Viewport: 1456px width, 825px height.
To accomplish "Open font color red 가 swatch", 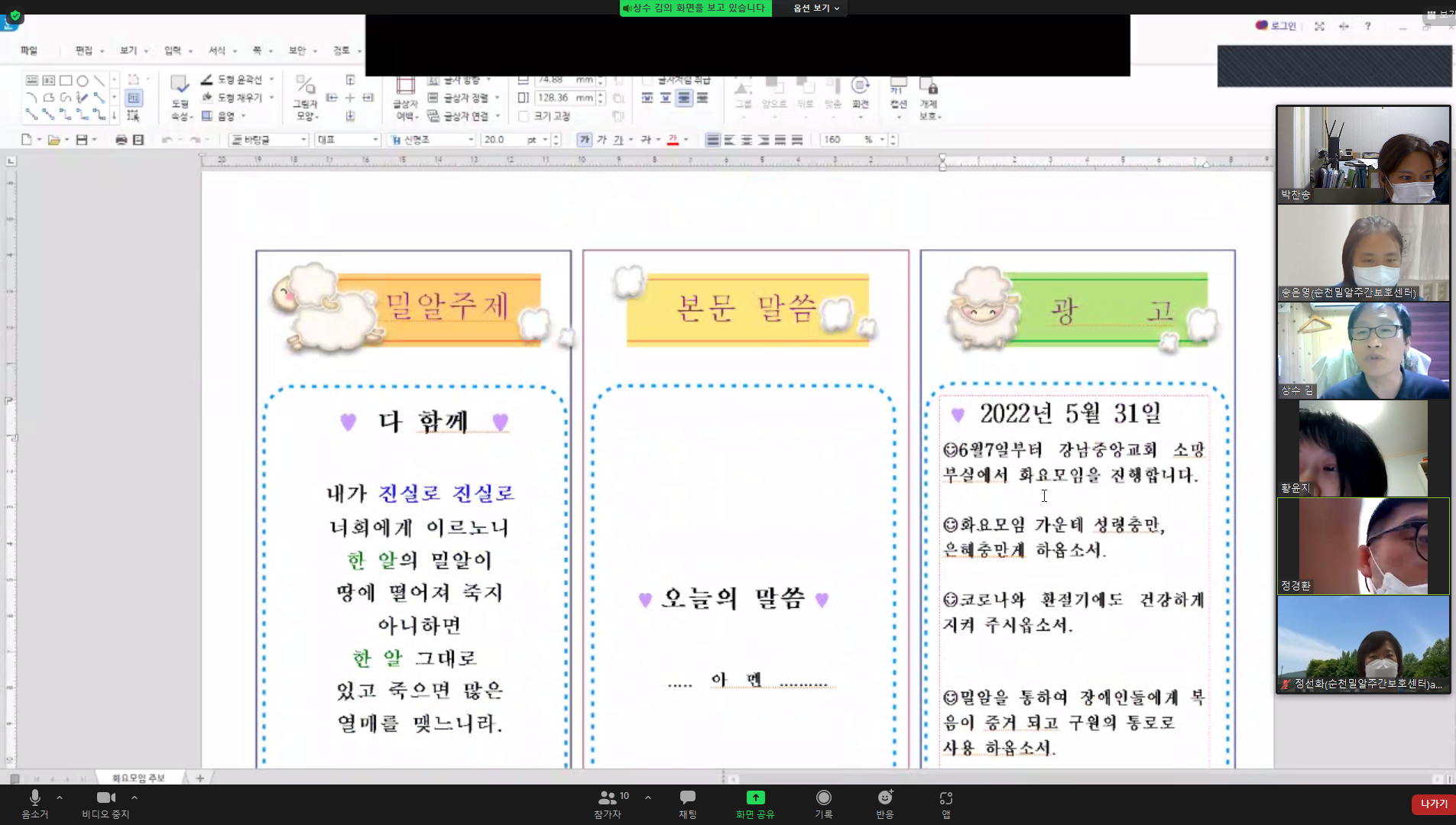I will tap(673, 140).
